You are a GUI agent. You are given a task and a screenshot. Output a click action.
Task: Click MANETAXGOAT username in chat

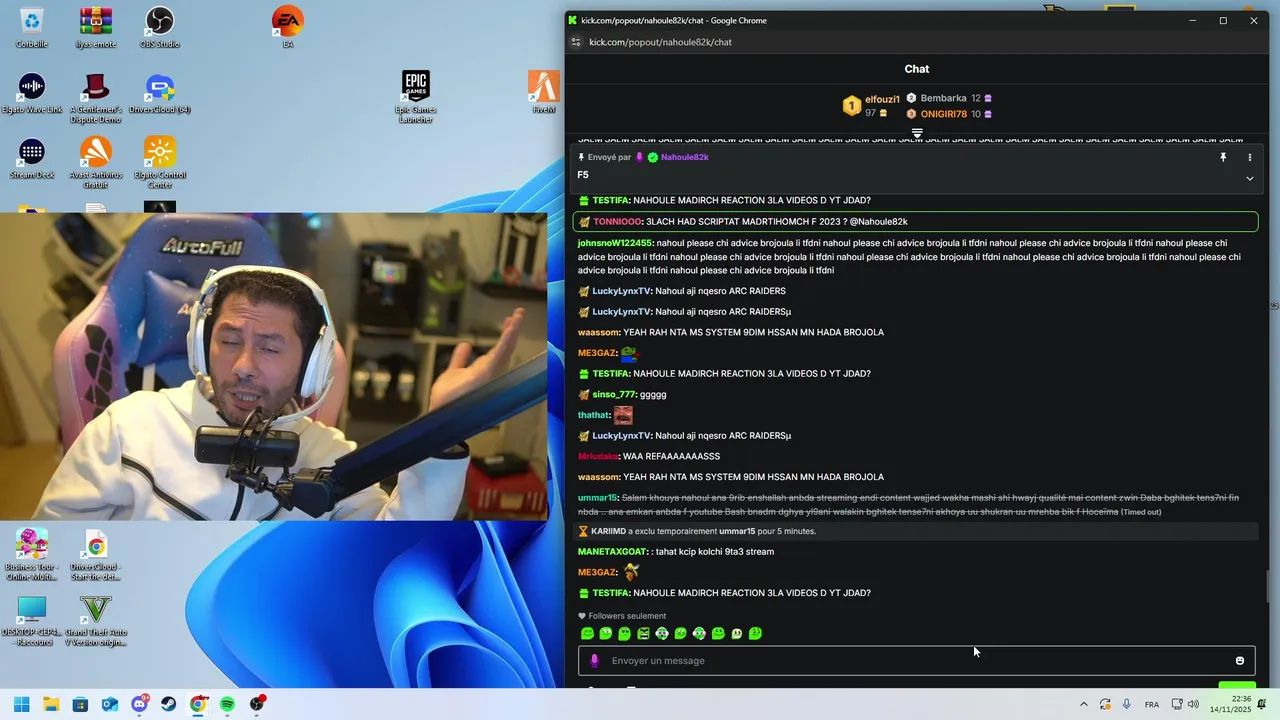[x=611, y=551]
